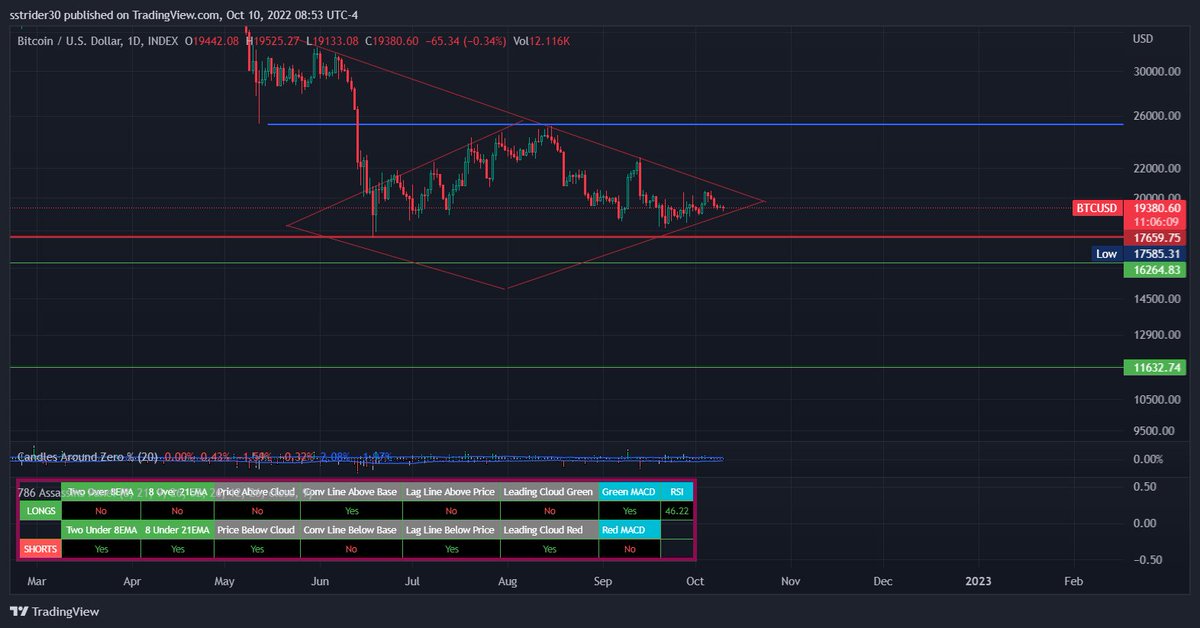Click the No value under Conv Line Below Base
Image resolution: width=1200 pixels, height=628 pixels.
(350, 548)
